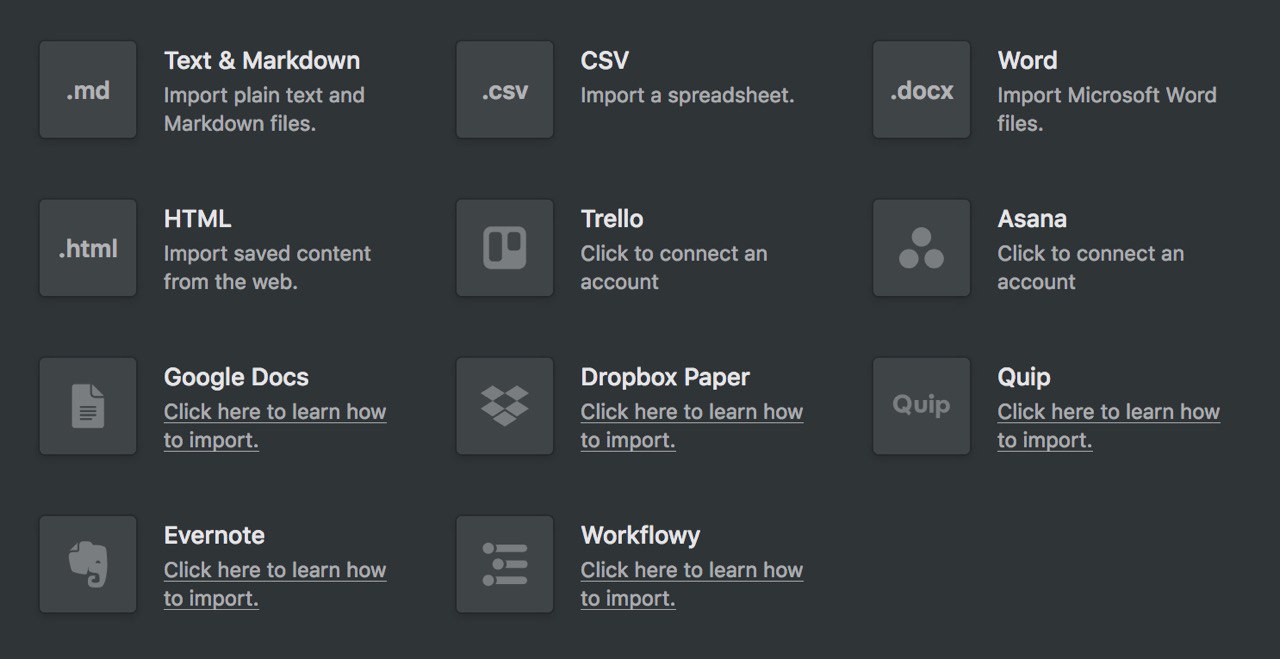Open Workflowy learn how to import link
The height and width of the screenshot is (659, 1280).
[692, 584]
